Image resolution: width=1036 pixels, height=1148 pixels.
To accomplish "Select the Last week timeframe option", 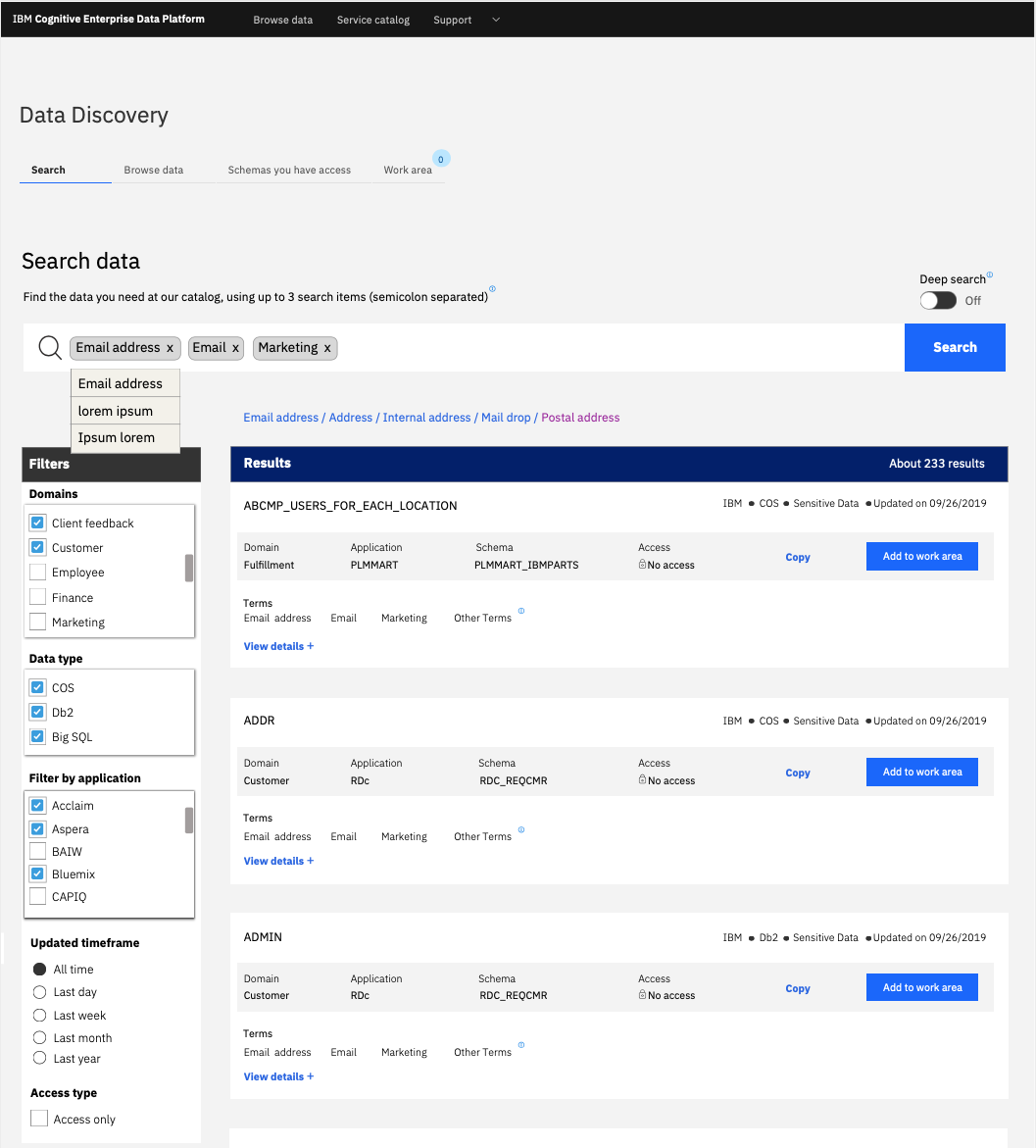I will [40, 1016].
